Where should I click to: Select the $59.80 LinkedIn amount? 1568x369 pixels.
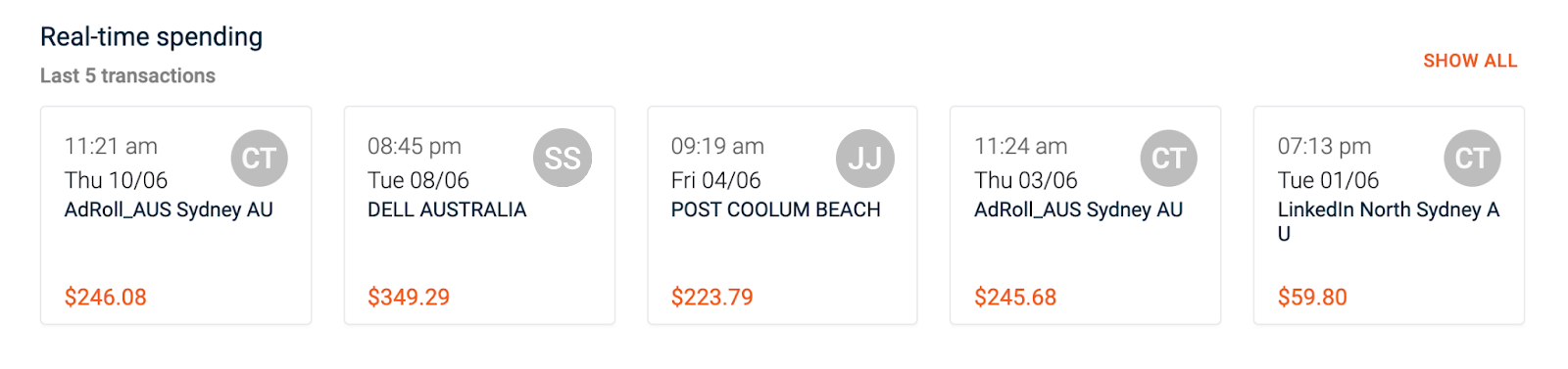click(x=1312, y=297)
